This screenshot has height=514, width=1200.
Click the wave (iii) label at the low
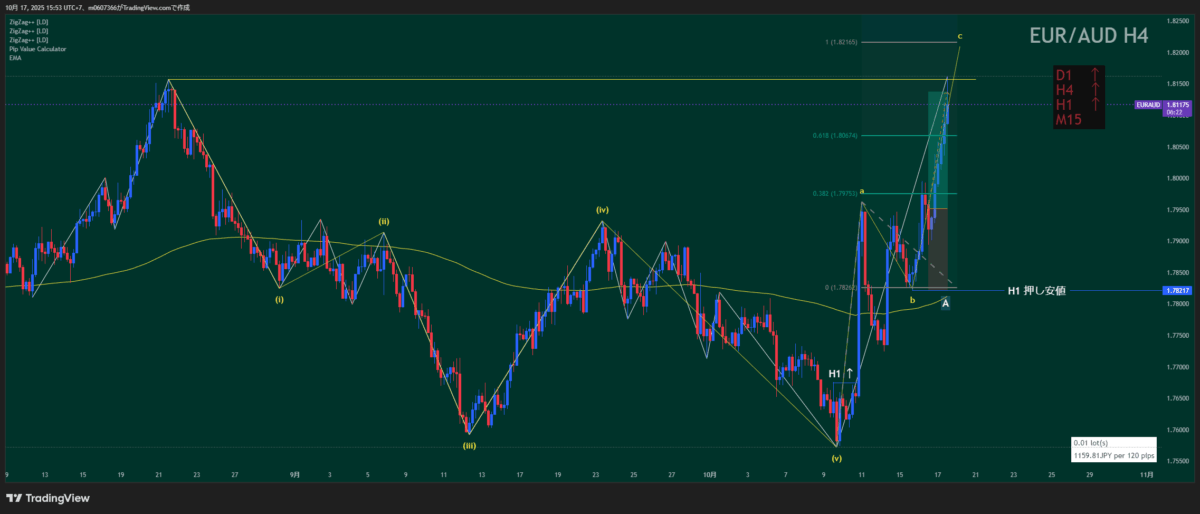pos(468,445)
